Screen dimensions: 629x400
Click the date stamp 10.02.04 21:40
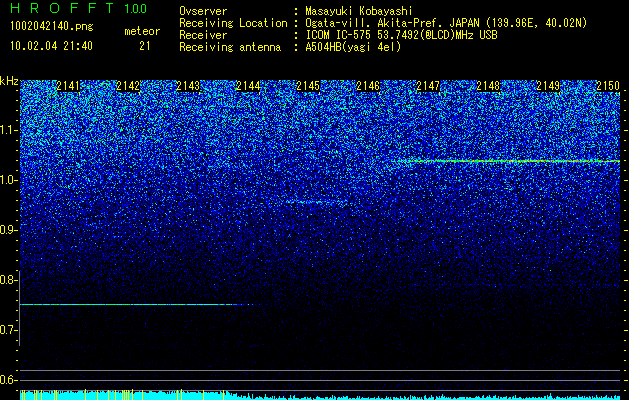(x=51, y=46)
